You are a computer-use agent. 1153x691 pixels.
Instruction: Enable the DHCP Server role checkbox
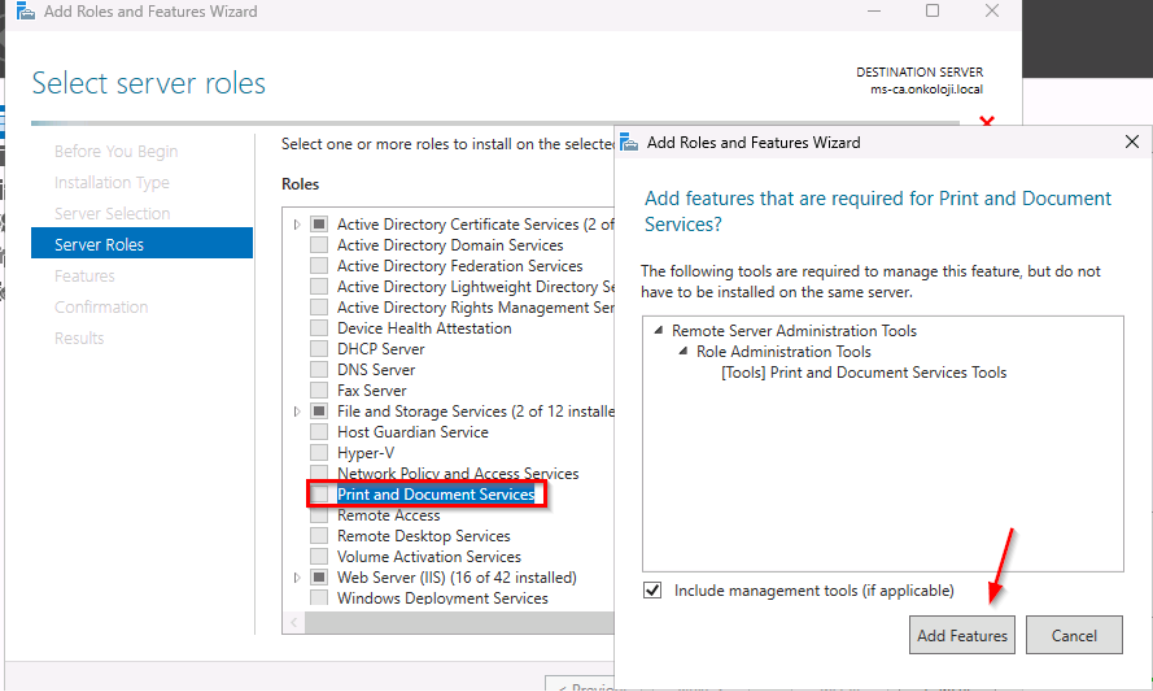coord(319,348)
